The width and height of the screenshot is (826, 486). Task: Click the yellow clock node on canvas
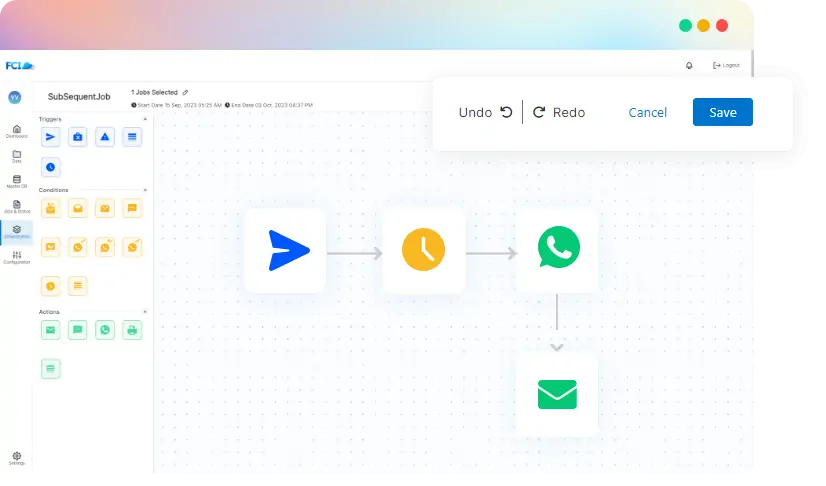click(x=423, y=250)
